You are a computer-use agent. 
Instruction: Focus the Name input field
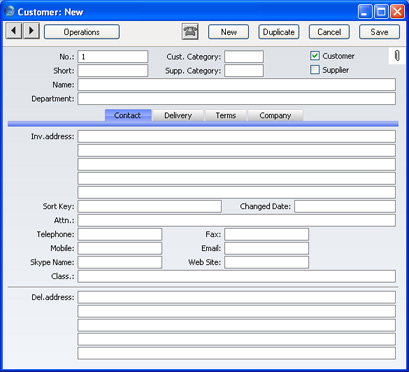coord(237,85)
